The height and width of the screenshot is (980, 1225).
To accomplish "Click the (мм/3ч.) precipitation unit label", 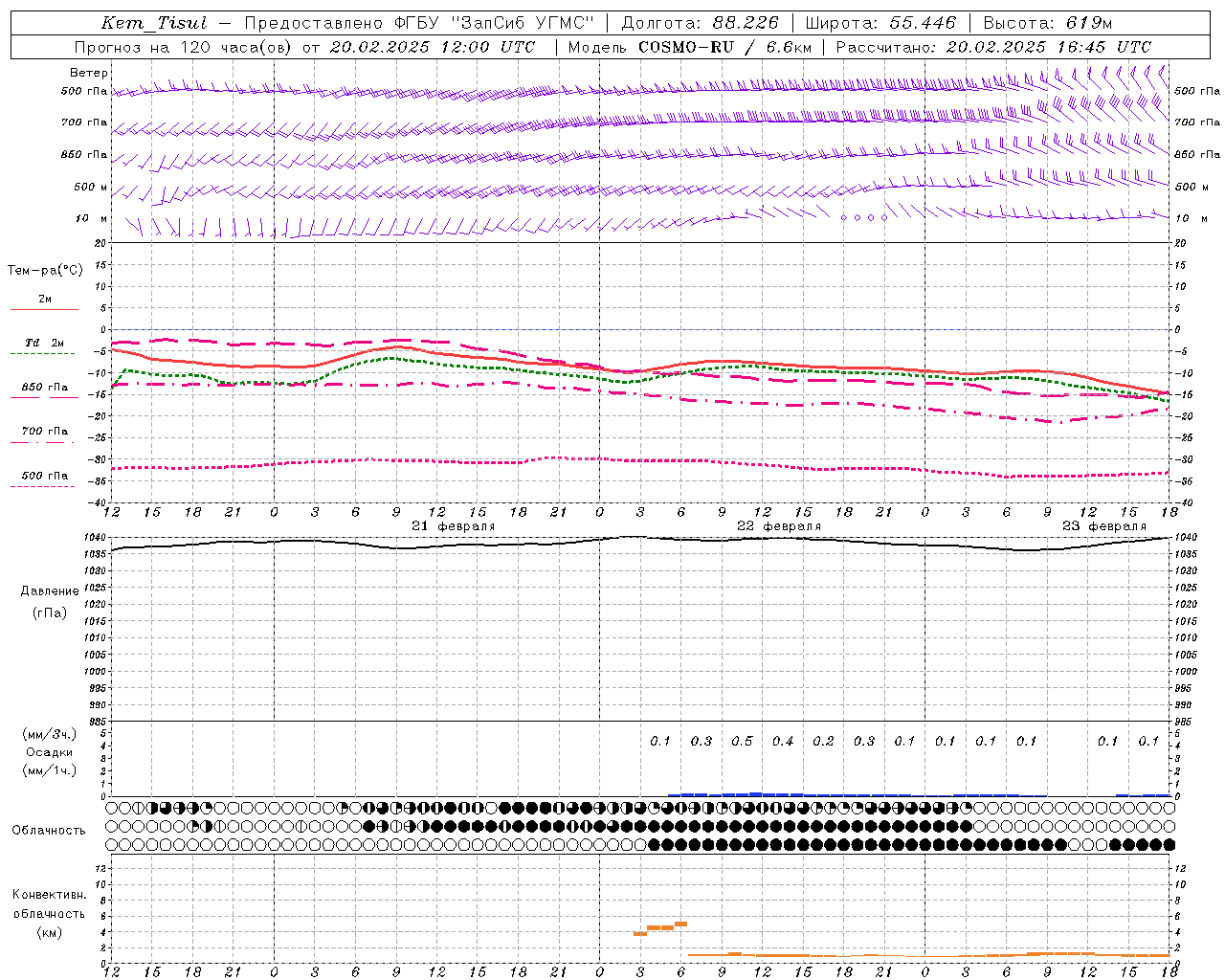I will pyautogui.click(x=50, y=734).
